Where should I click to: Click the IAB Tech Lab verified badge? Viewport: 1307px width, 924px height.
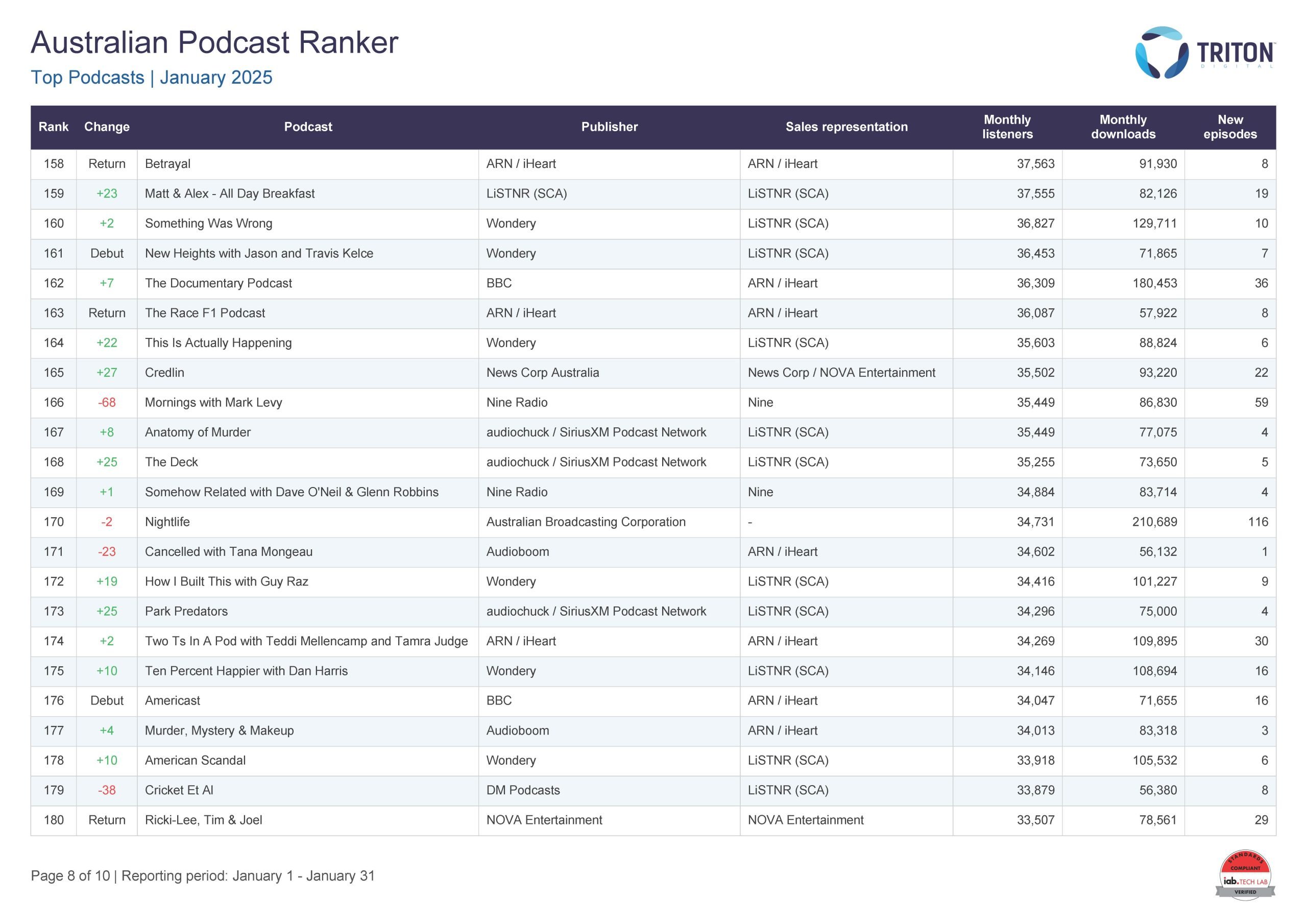1245,876
